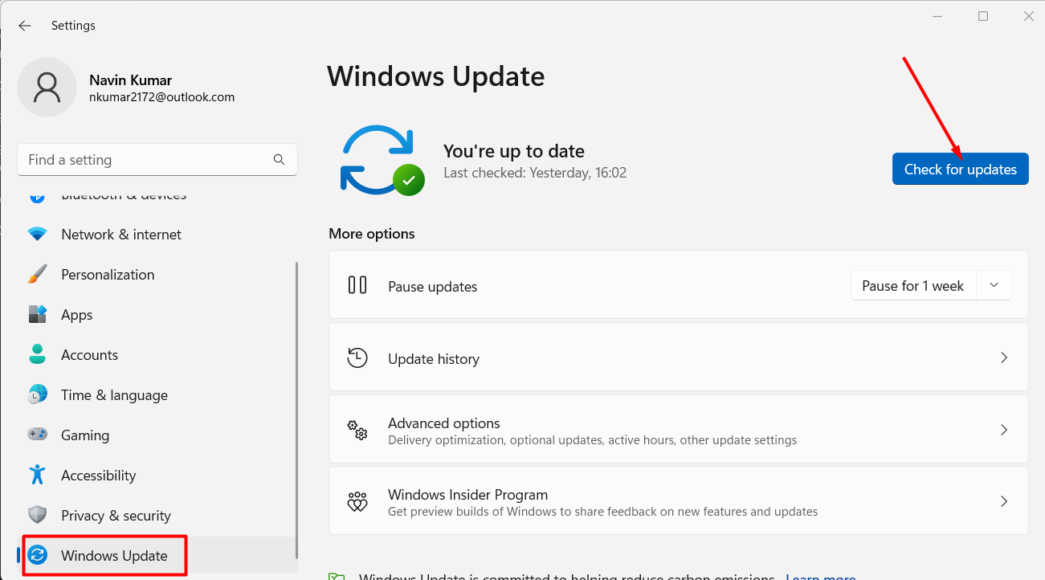Select the Windows Update sync icon in sidebar
This screenshot has width=1045, height=580.
pyautogui.click(x=37, y=555)
